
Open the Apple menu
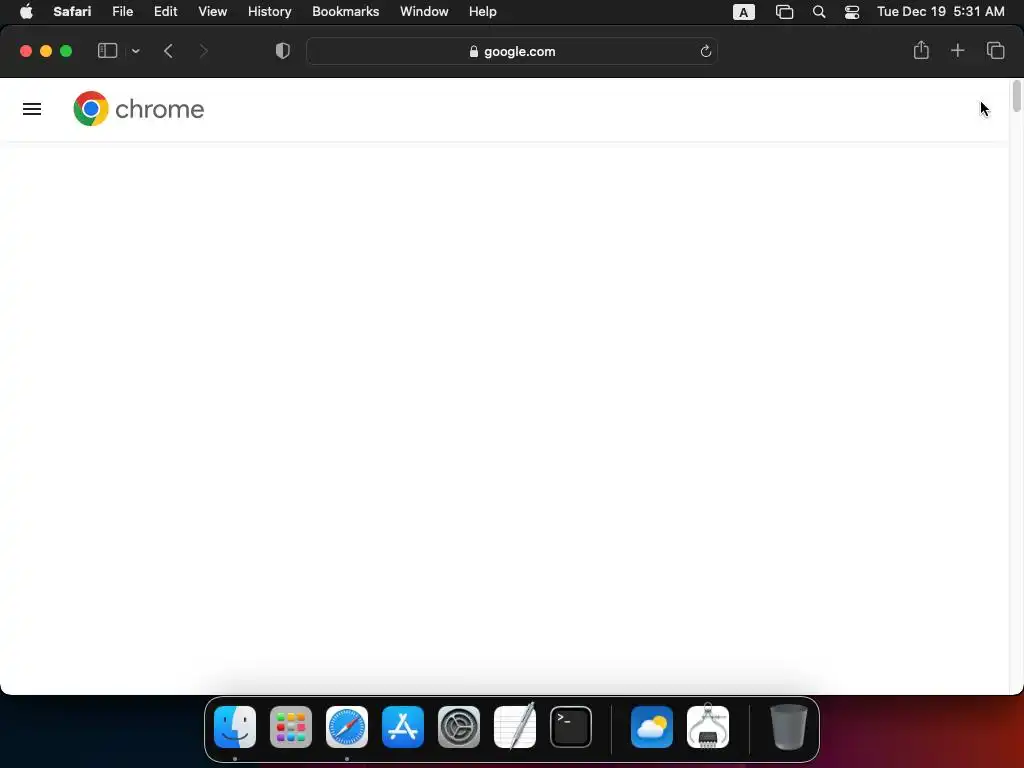pos(26,12)
